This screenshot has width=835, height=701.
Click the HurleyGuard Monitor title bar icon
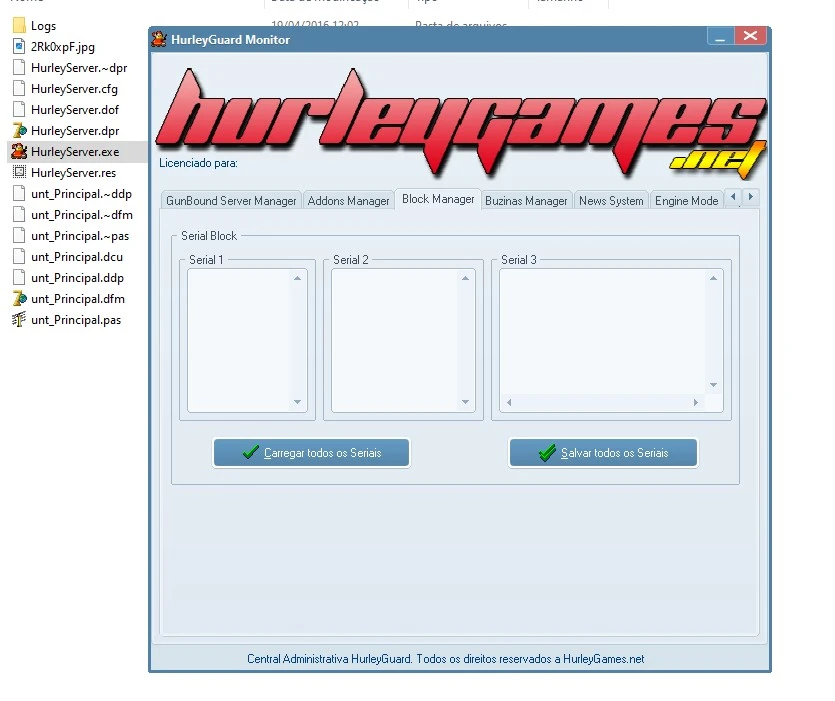coord(159,39)
